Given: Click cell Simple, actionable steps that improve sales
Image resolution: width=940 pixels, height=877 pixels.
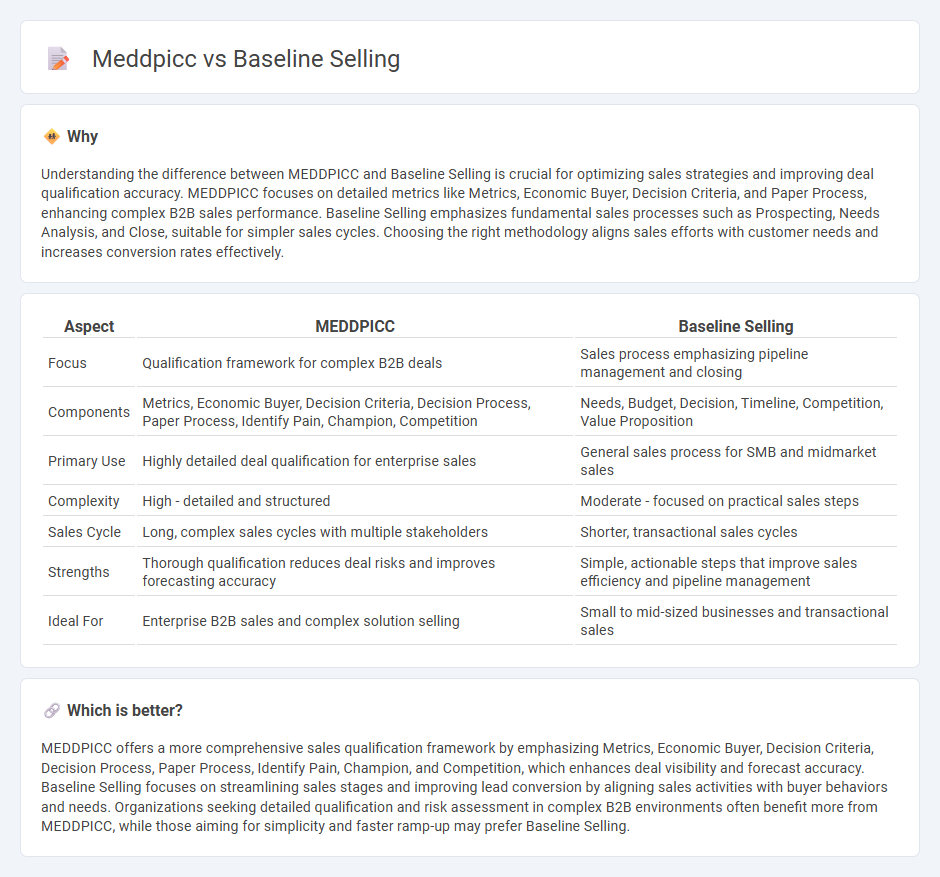Looking at the screenshot, I should point(736,572).
